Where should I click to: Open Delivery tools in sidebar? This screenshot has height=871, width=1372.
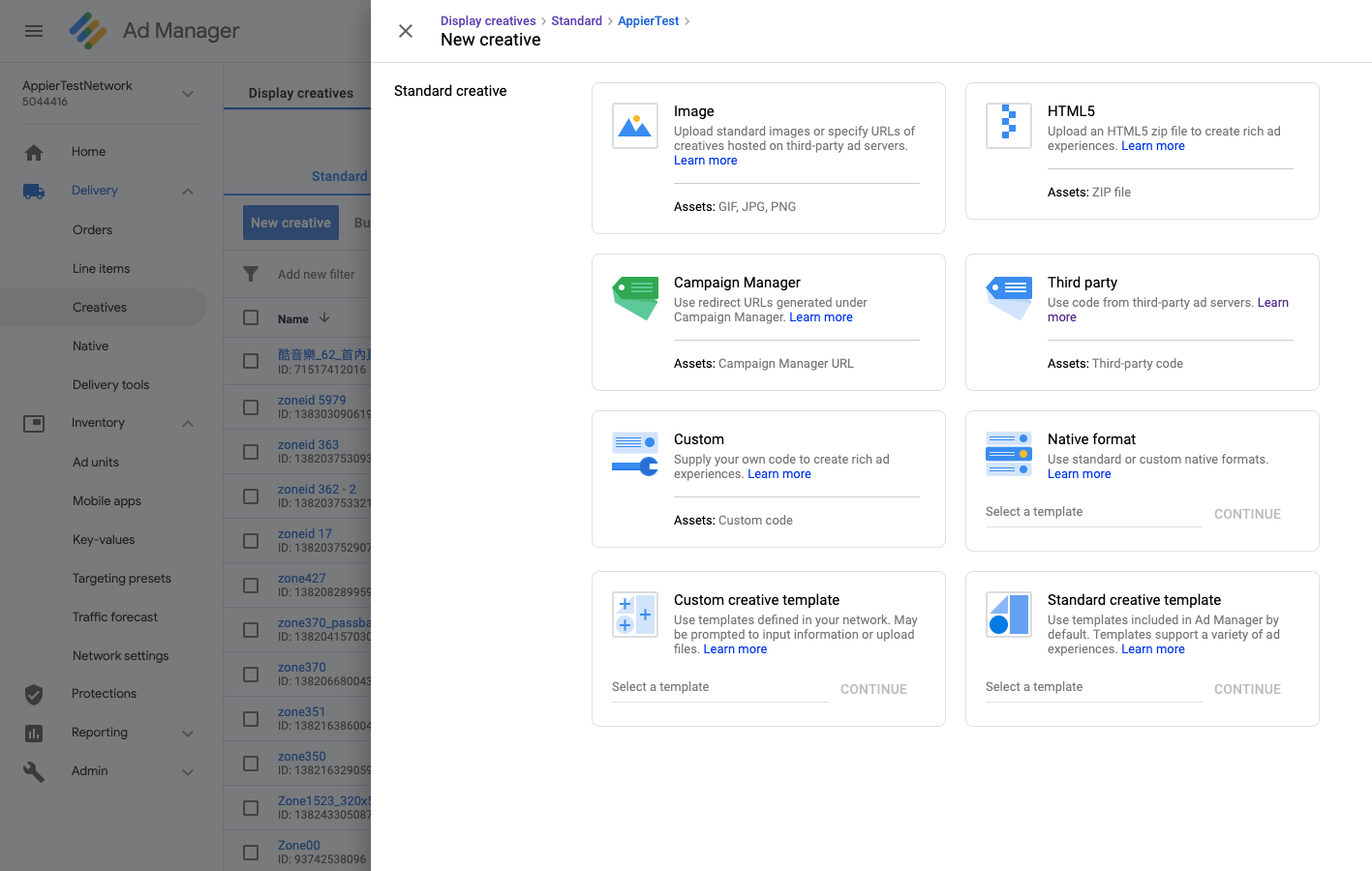pyautogui.click(x=111, y=384)
